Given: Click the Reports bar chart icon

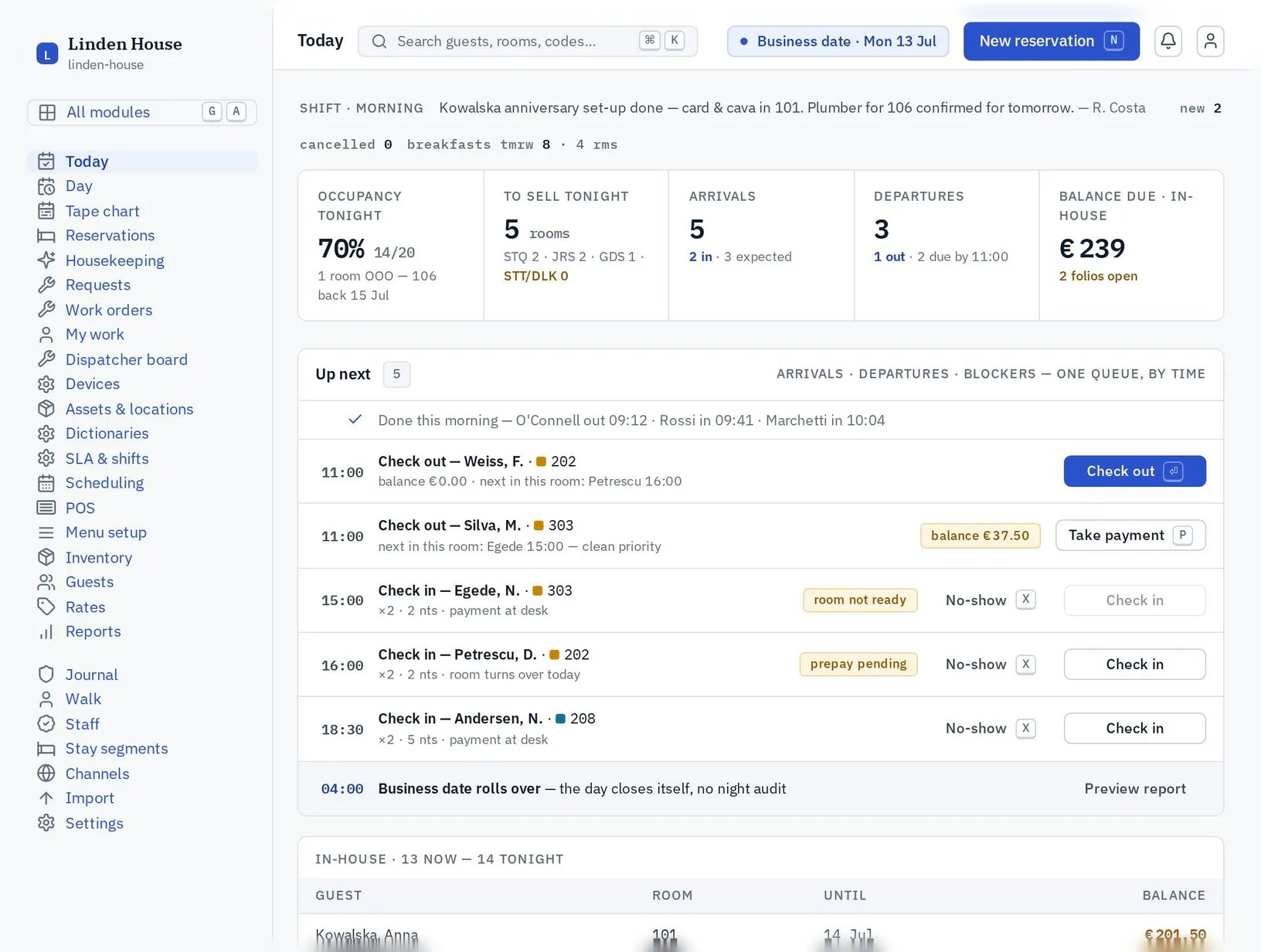Looking at the screenshot, I should pyautogui.click(x=46, y=631).
